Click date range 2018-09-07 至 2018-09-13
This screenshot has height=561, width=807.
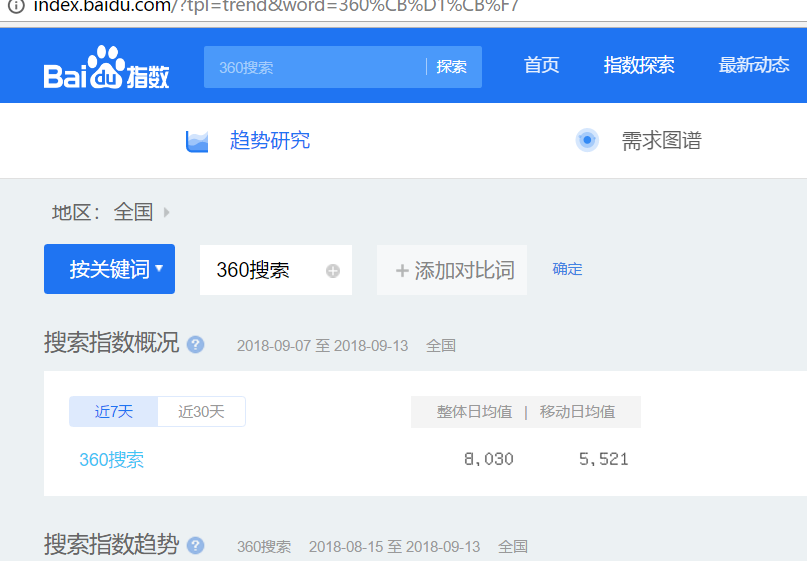pyautogui.click(x=322, y=346)
